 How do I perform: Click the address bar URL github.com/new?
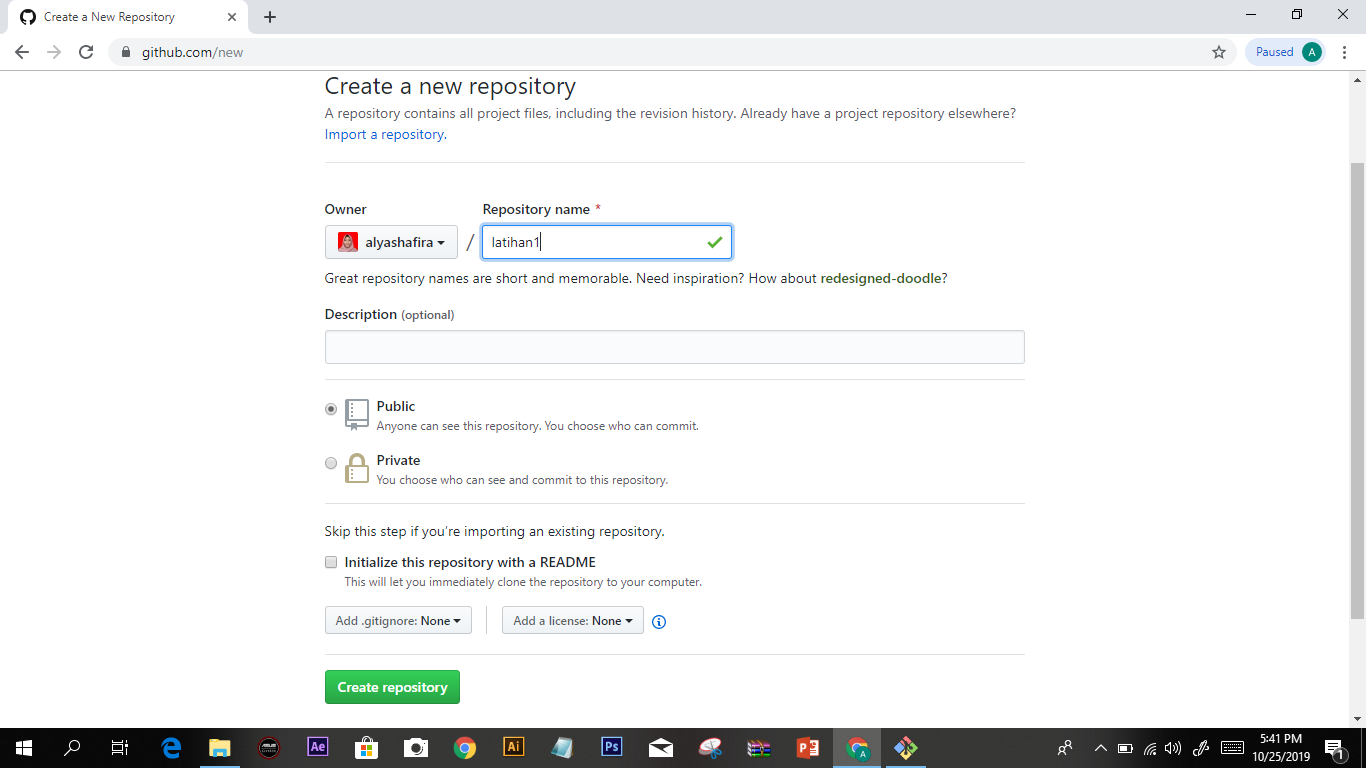point(192,52)
